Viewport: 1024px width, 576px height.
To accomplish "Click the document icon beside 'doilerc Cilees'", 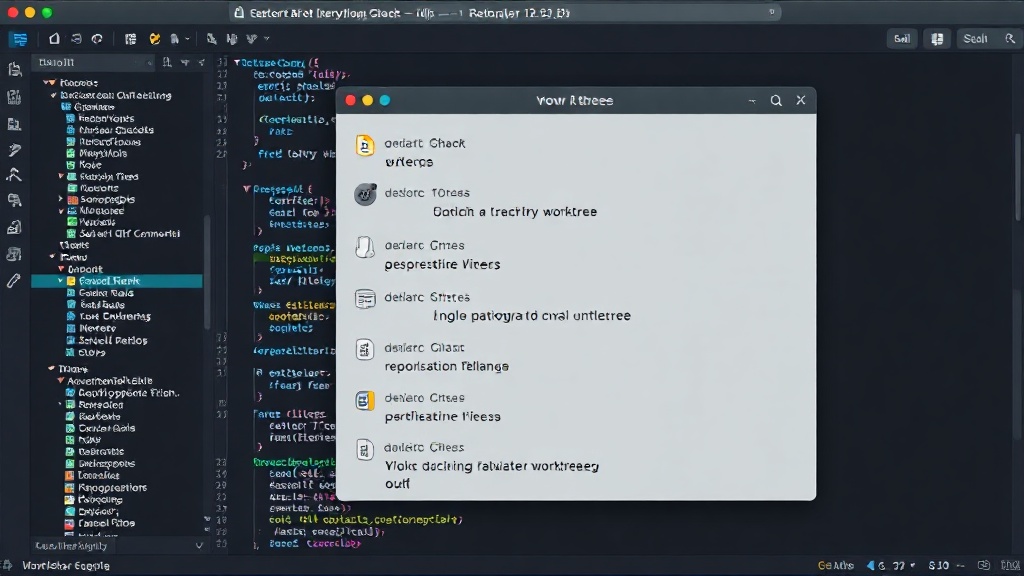I will pyautogui.click(x=364, y=449).
